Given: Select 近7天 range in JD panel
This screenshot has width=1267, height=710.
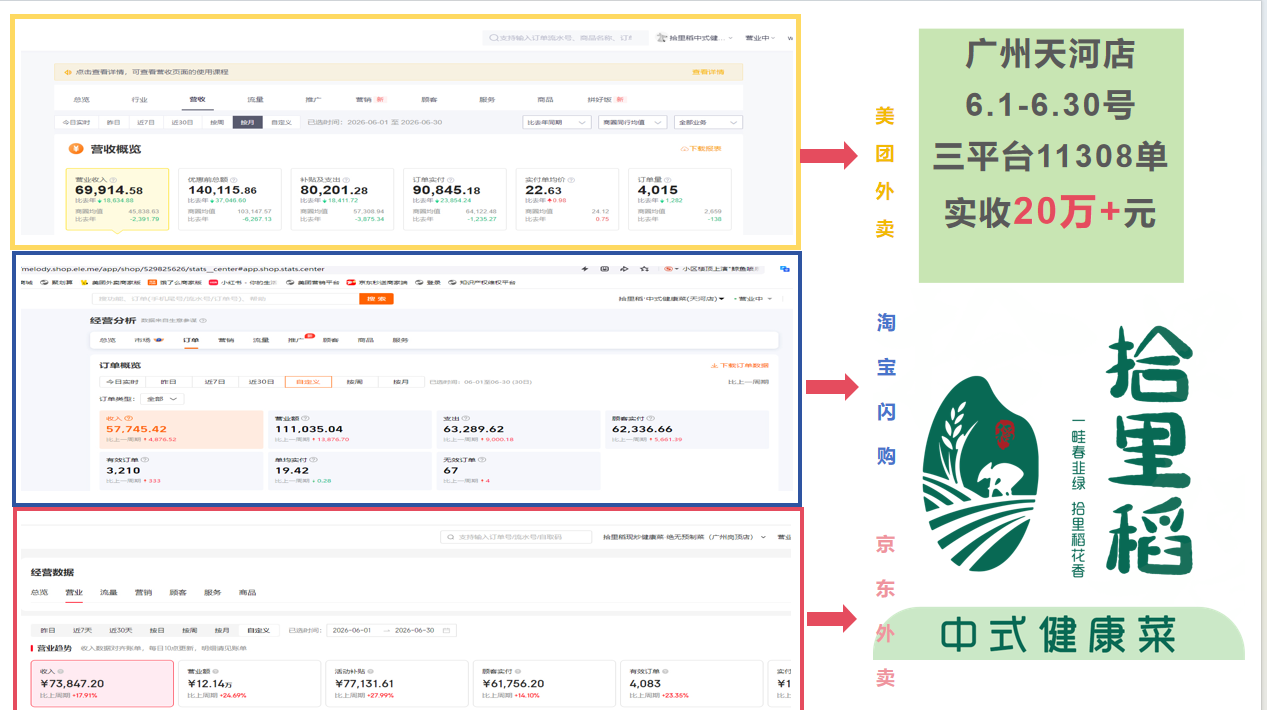Looking at the screenshot, I should click(x=82, y=631).
